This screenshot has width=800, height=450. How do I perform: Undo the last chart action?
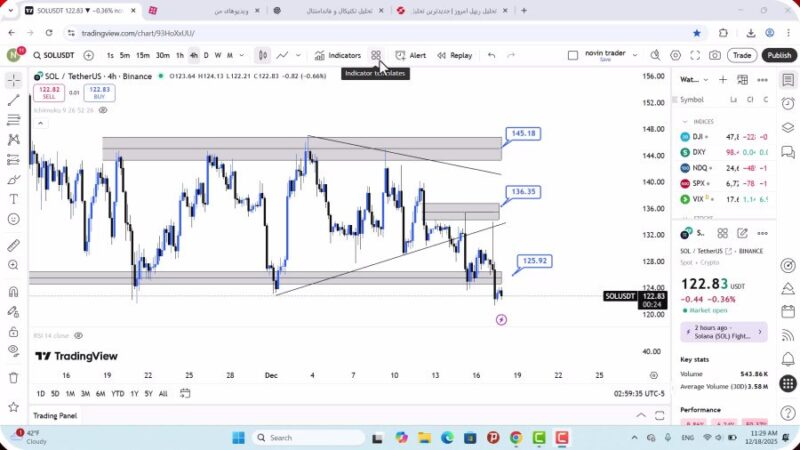pyautogui.click(x=491, y=56)
